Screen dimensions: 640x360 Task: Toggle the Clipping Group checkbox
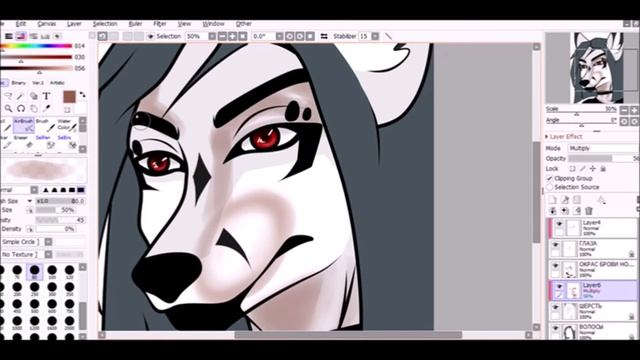[550, 178]
